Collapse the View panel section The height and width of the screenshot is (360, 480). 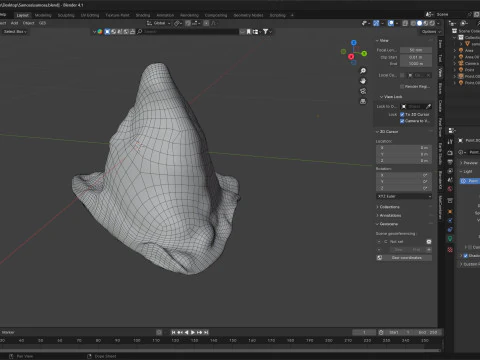382,40
